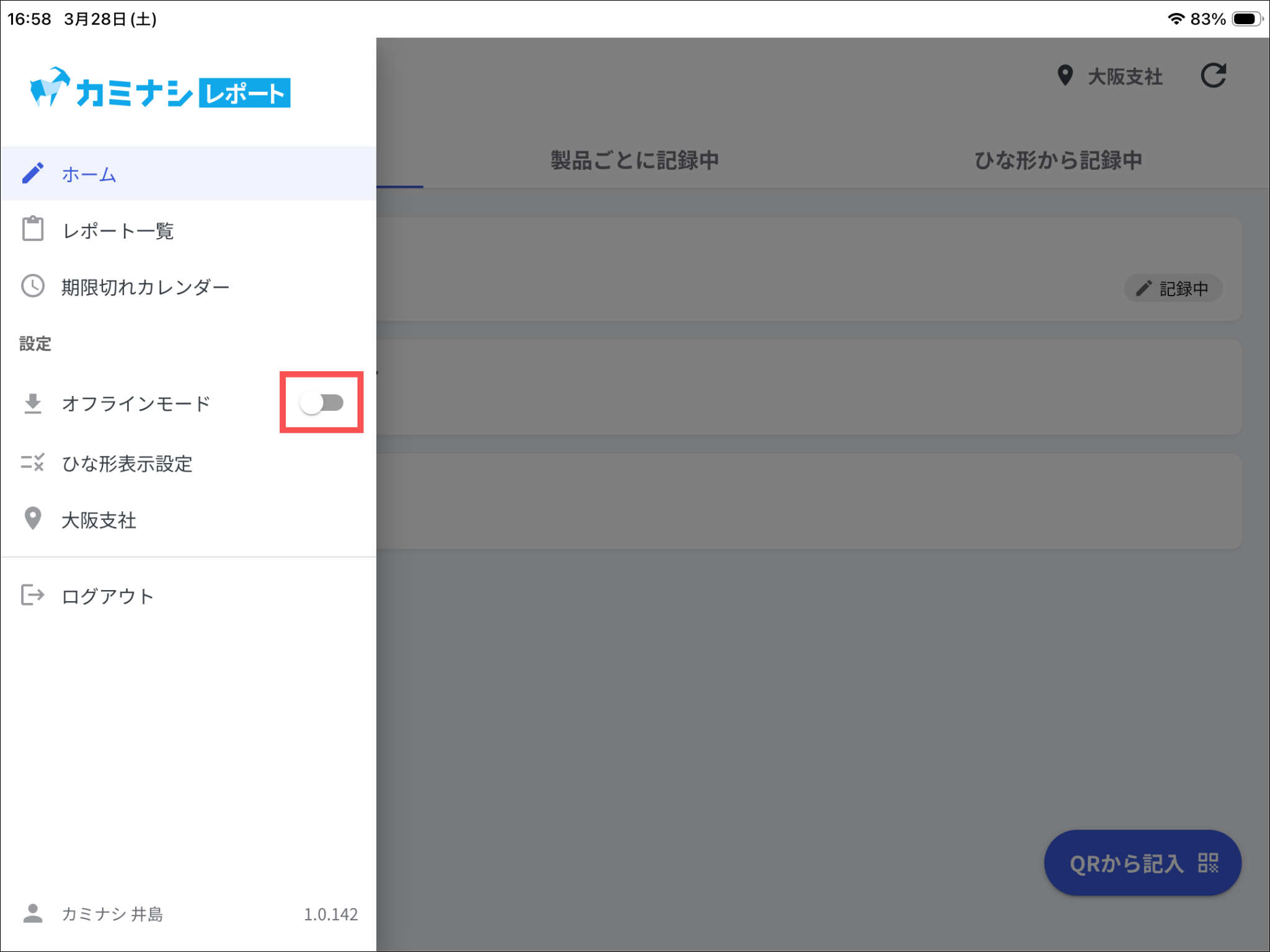Toggle the オフラインモード switch on
Screen dimensions: 1270x952
(x=322, y=403)
